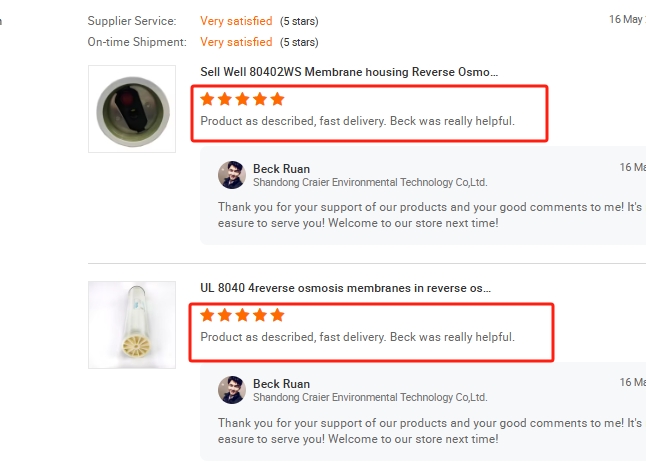Click the "(5 stars)" text beside On-time Shipment

pos(299,42)
